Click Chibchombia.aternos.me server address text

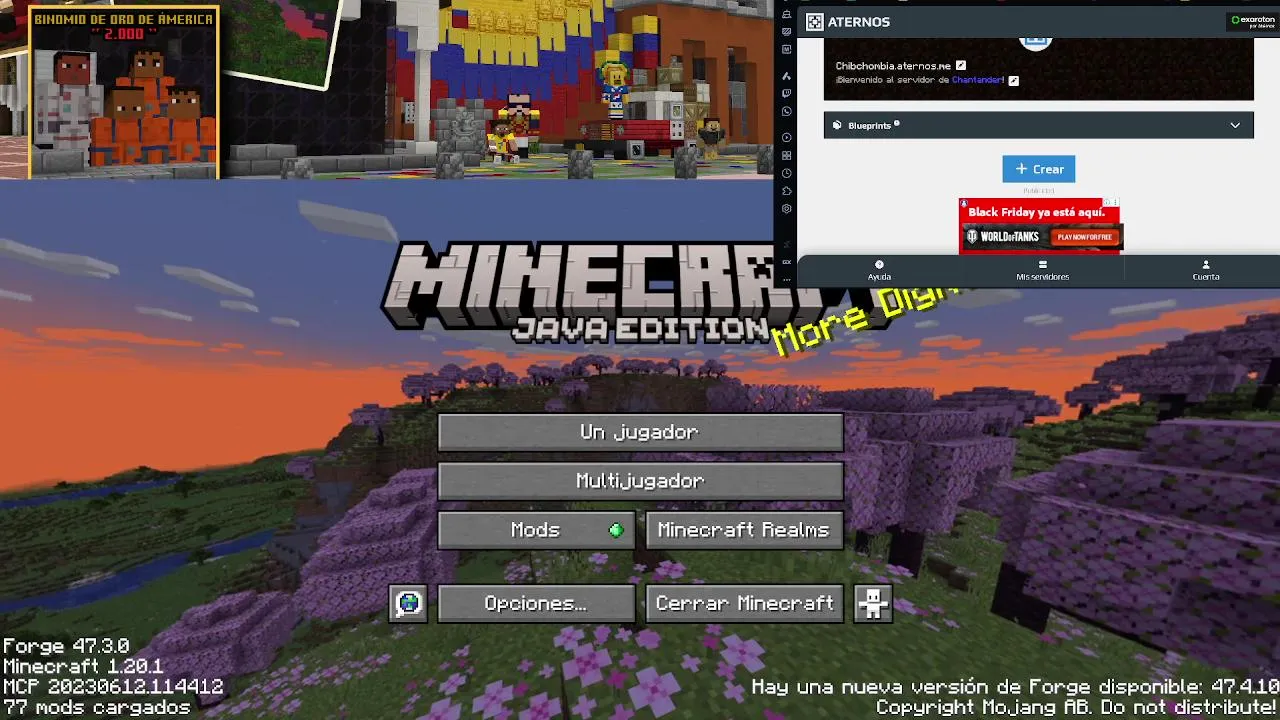pos(893,66)
